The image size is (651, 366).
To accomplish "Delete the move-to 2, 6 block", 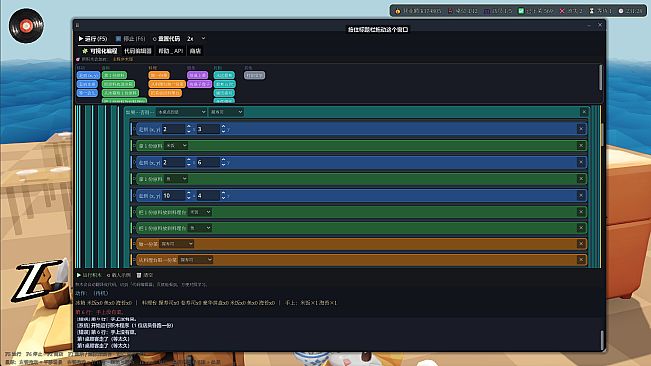I will coord(580,162).
